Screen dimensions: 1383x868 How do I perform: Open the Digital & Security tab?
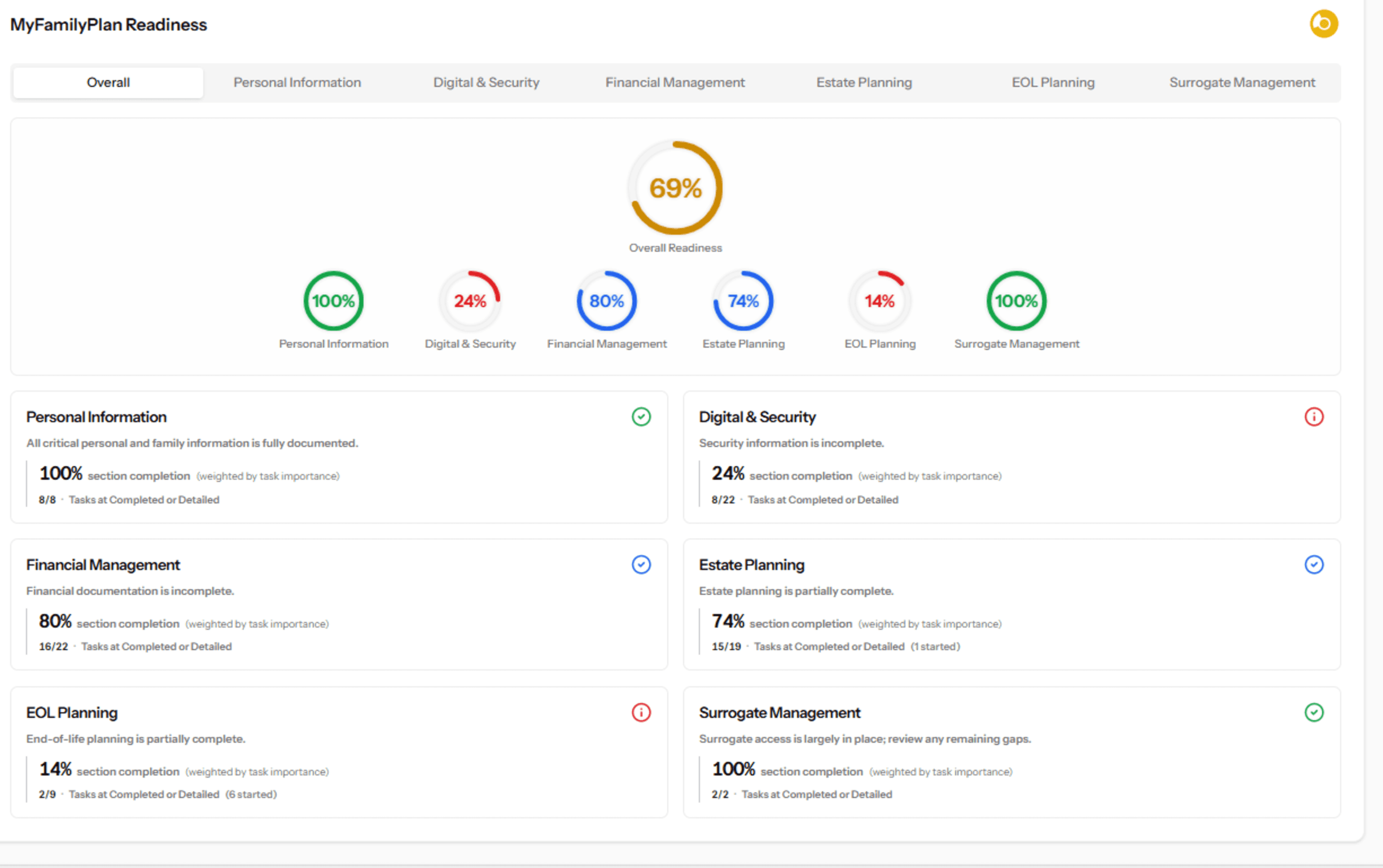coord(486,82)
